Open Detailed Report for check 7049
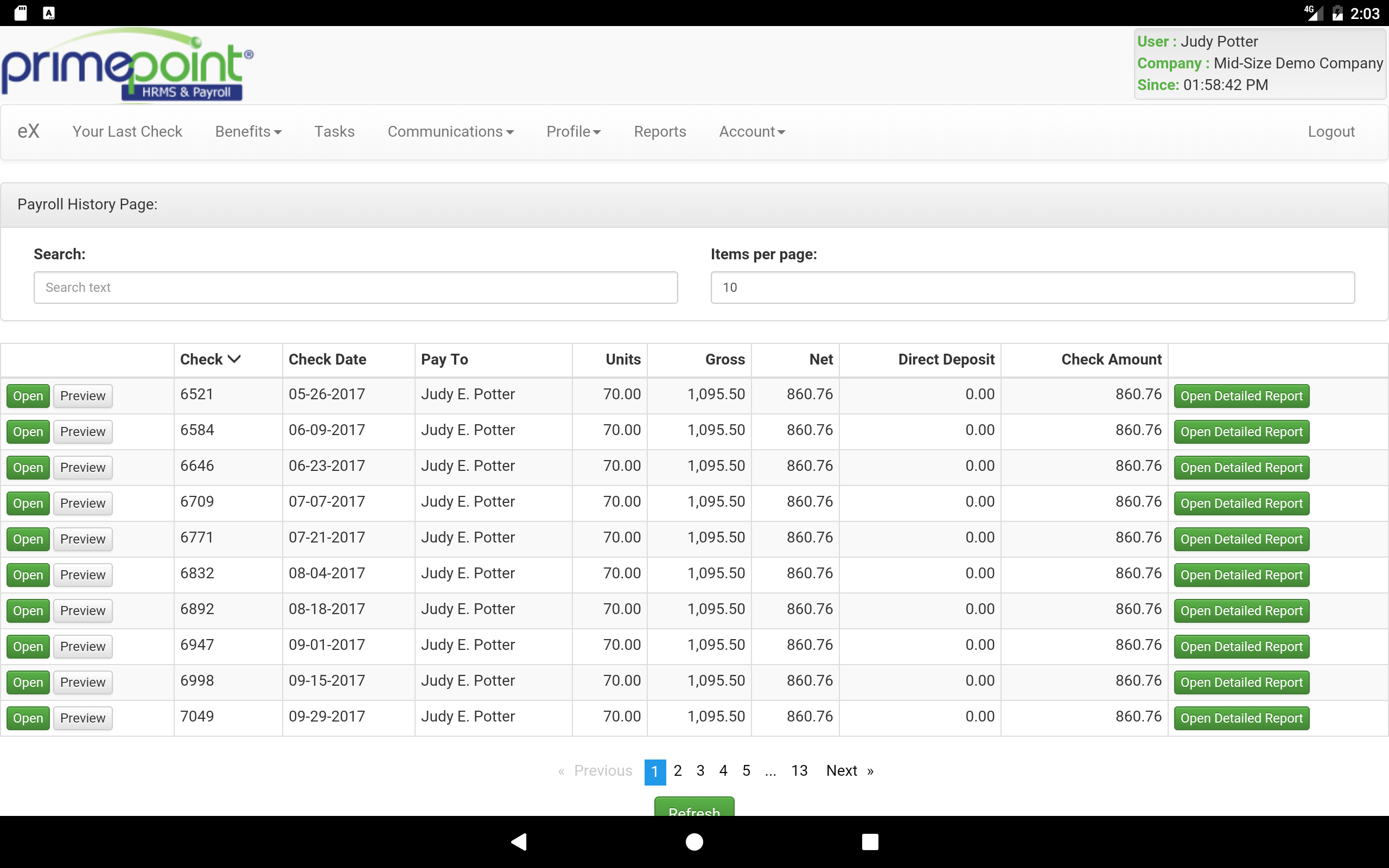 click(1241, 718)
